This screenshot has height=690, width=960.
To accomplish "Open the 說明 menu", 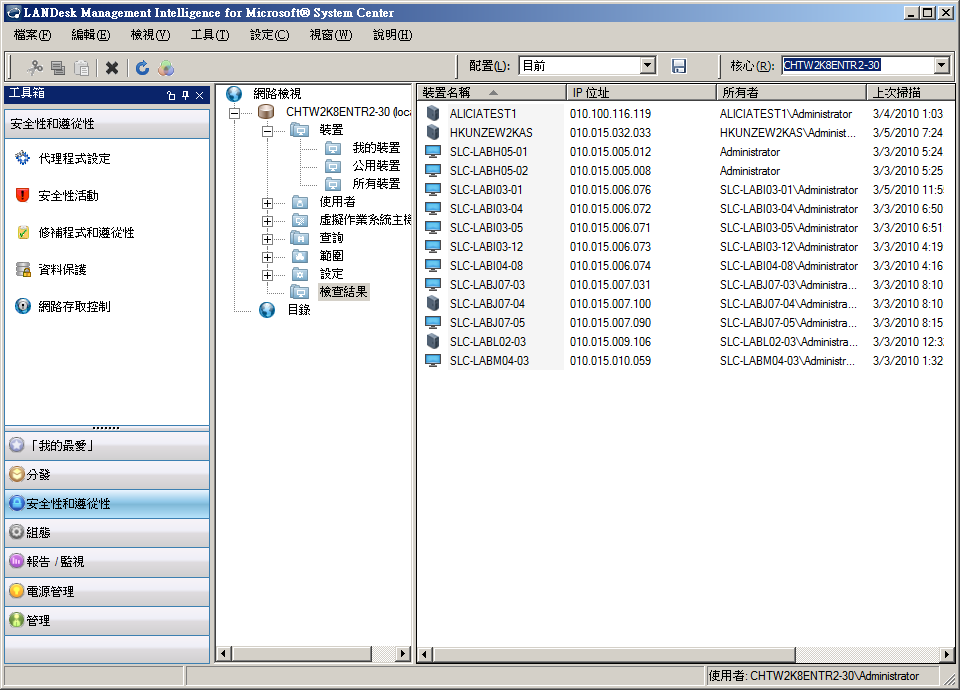I will tap(392, 35).
